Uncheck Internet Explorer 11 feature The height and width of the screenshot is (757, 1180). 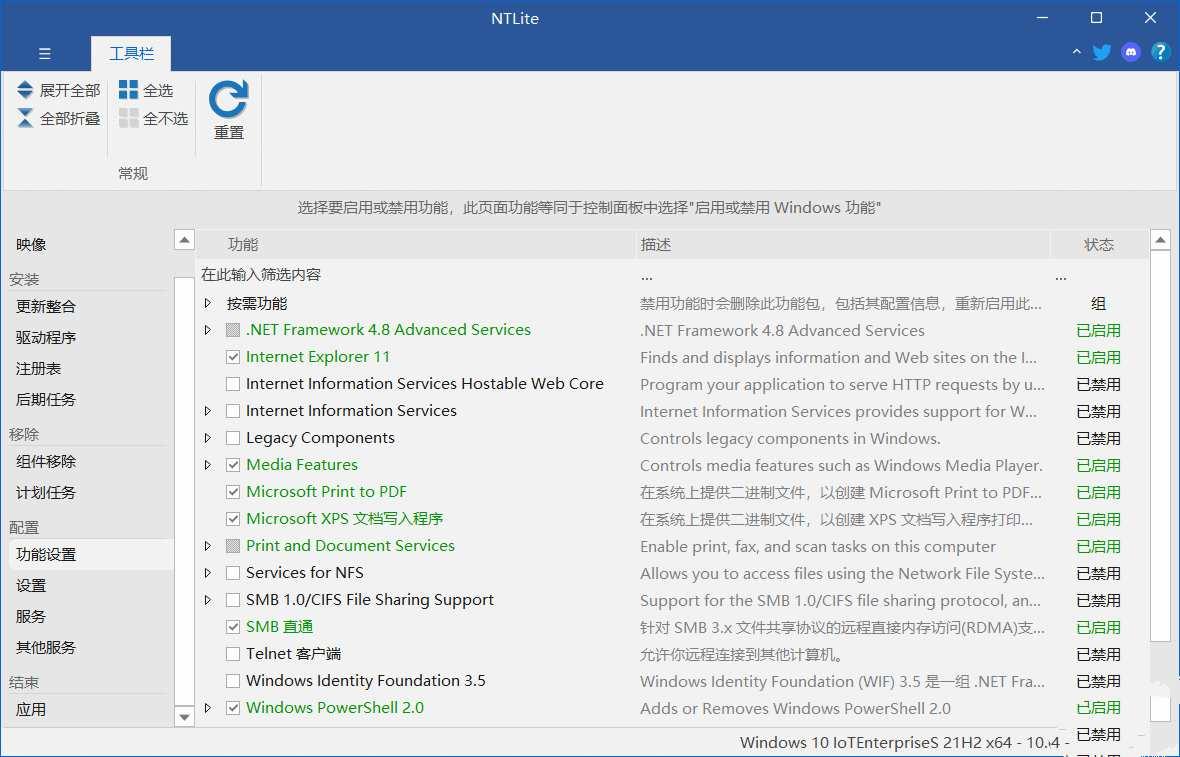tap(232, 357)
